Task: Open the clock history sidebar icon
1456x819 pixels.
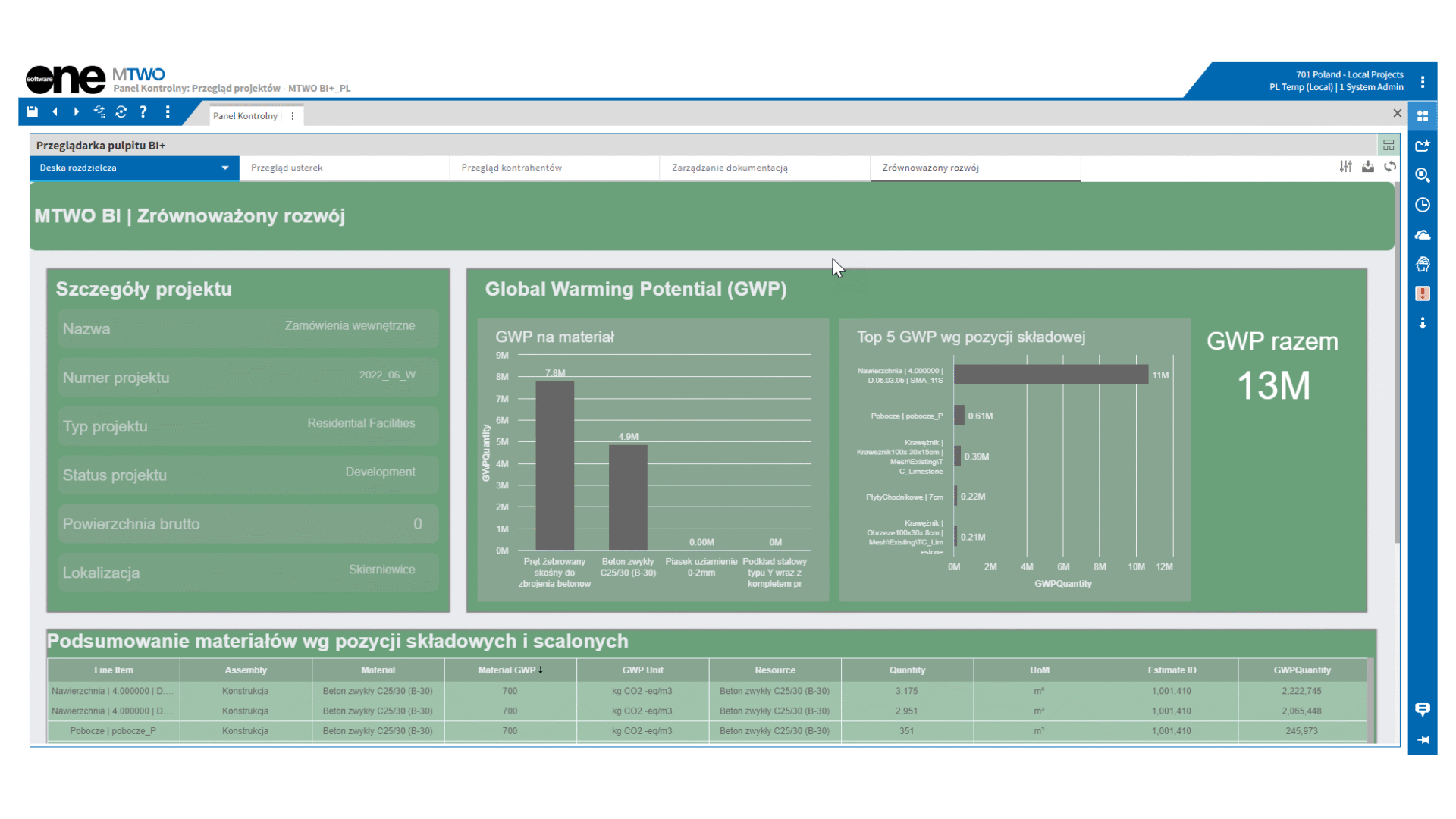Action: [x=1423, y=205]
